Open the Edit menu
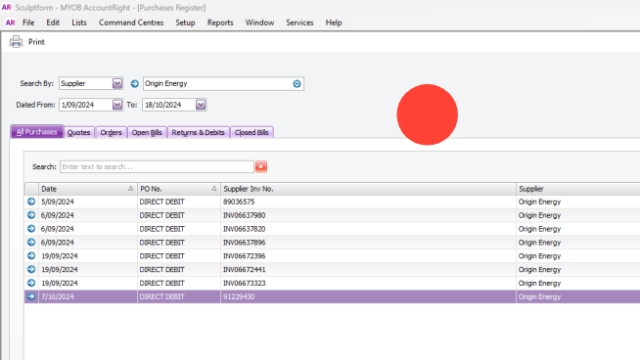This screenshot has width=640, height=360. pyautogui.click(x=53, y=22)
